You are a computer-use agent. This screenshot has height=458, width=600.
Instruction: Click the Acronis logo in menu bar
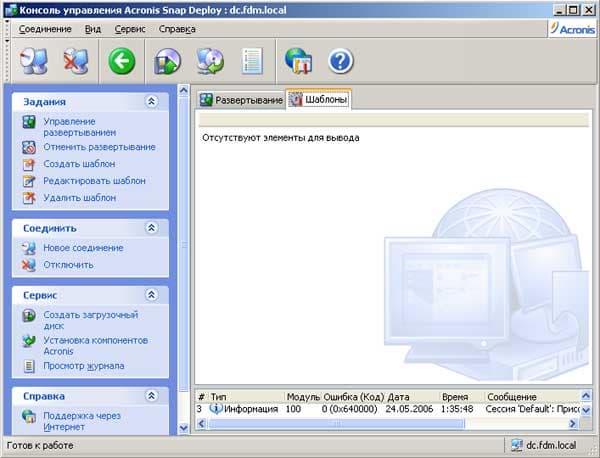coord(573,29)
